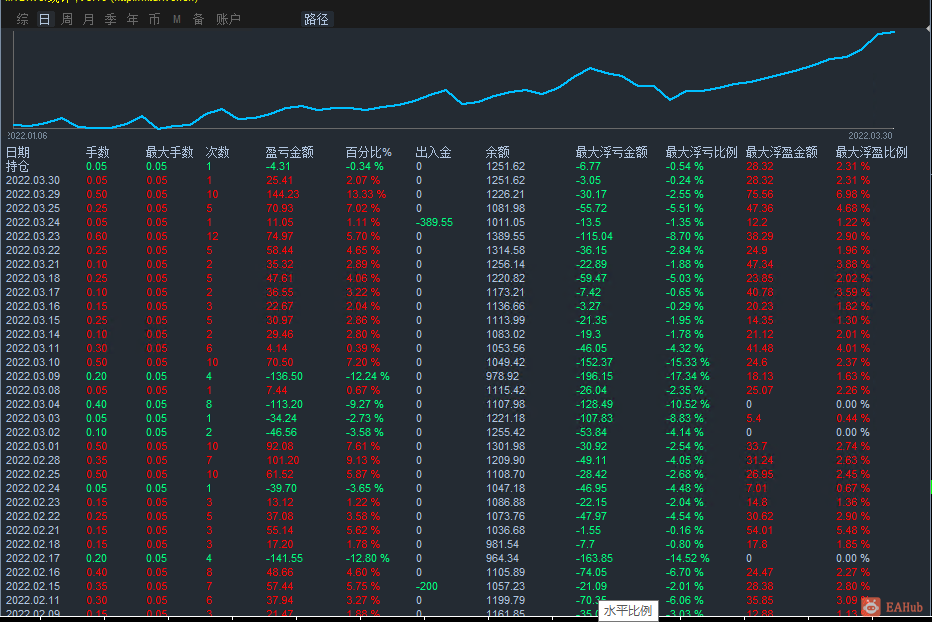Image resolution: width=932 pixels, height=622 pixels.
Task: Click the 最大浮盈比例 column header
Action: click(871, 152)
